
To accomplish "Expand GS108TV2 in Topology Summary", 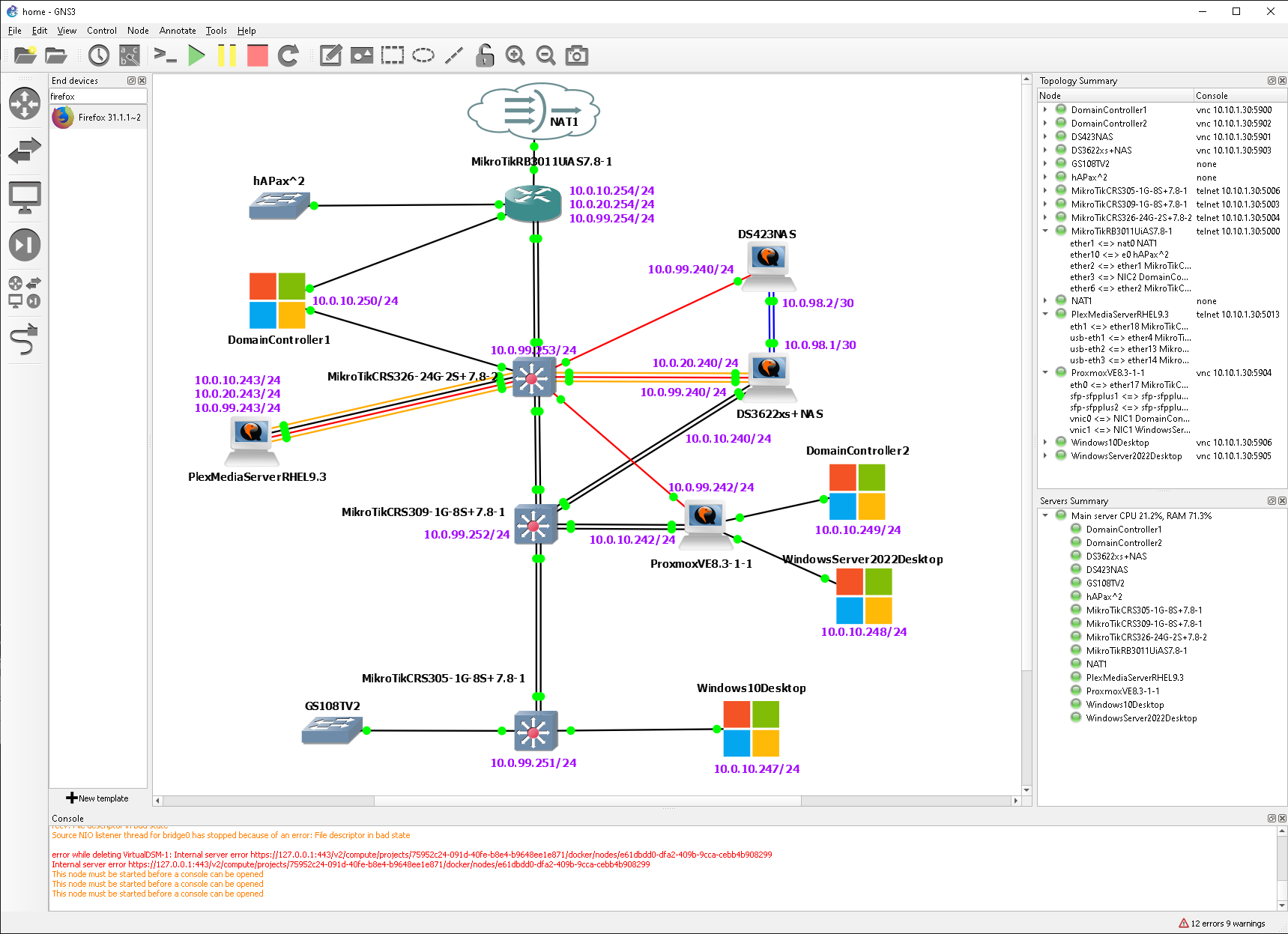I will [1045, 163].
